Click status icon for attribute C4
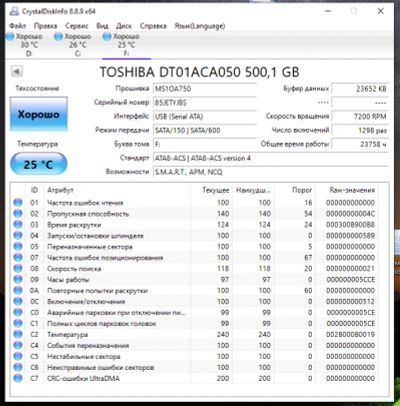 tap(18, 345)
